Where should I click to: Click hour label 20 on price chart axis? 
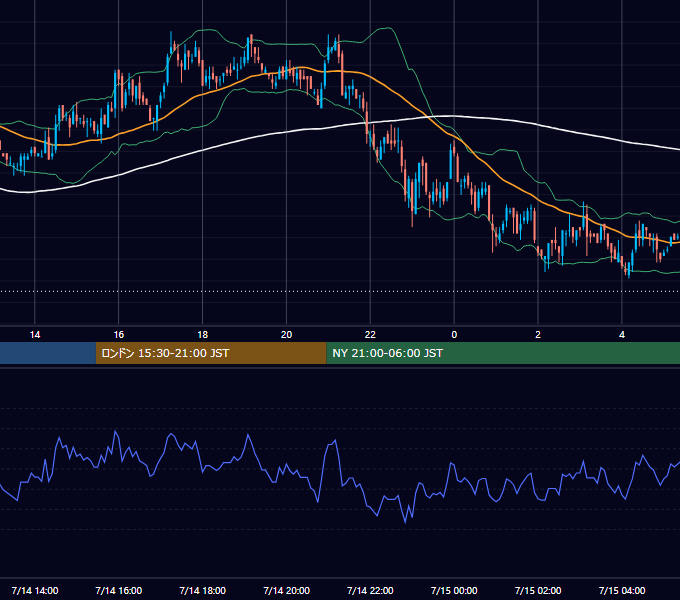(286, 335)
